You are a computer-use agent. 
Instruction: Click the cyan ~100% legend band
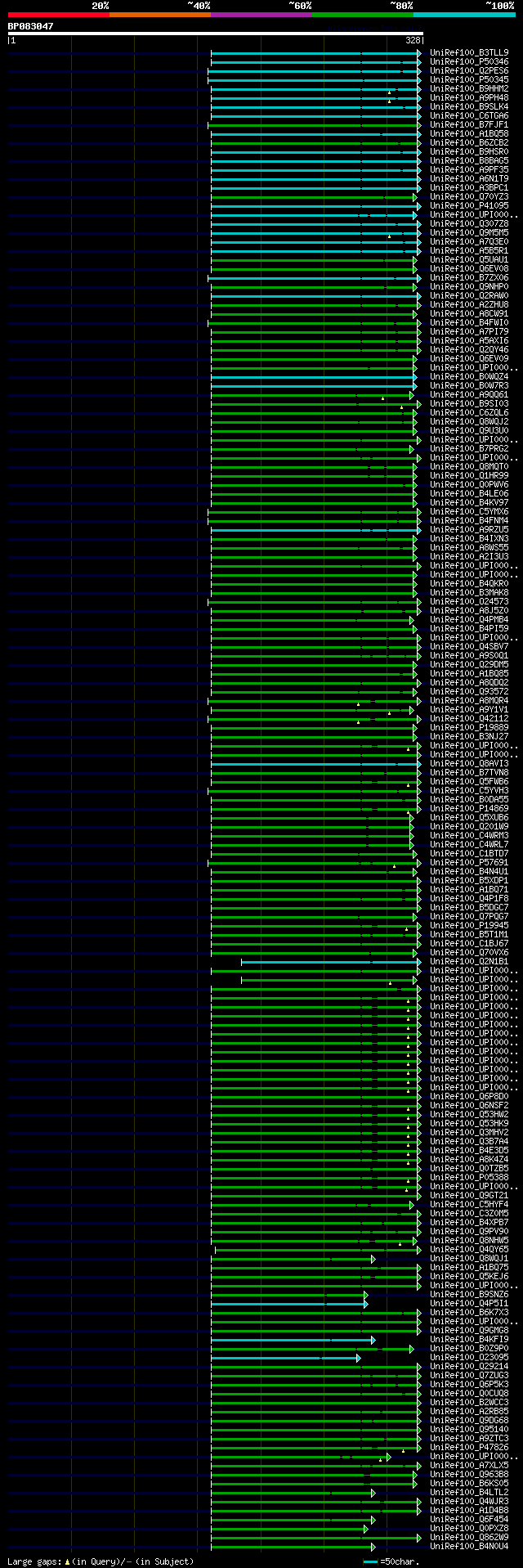pos(464,14)
